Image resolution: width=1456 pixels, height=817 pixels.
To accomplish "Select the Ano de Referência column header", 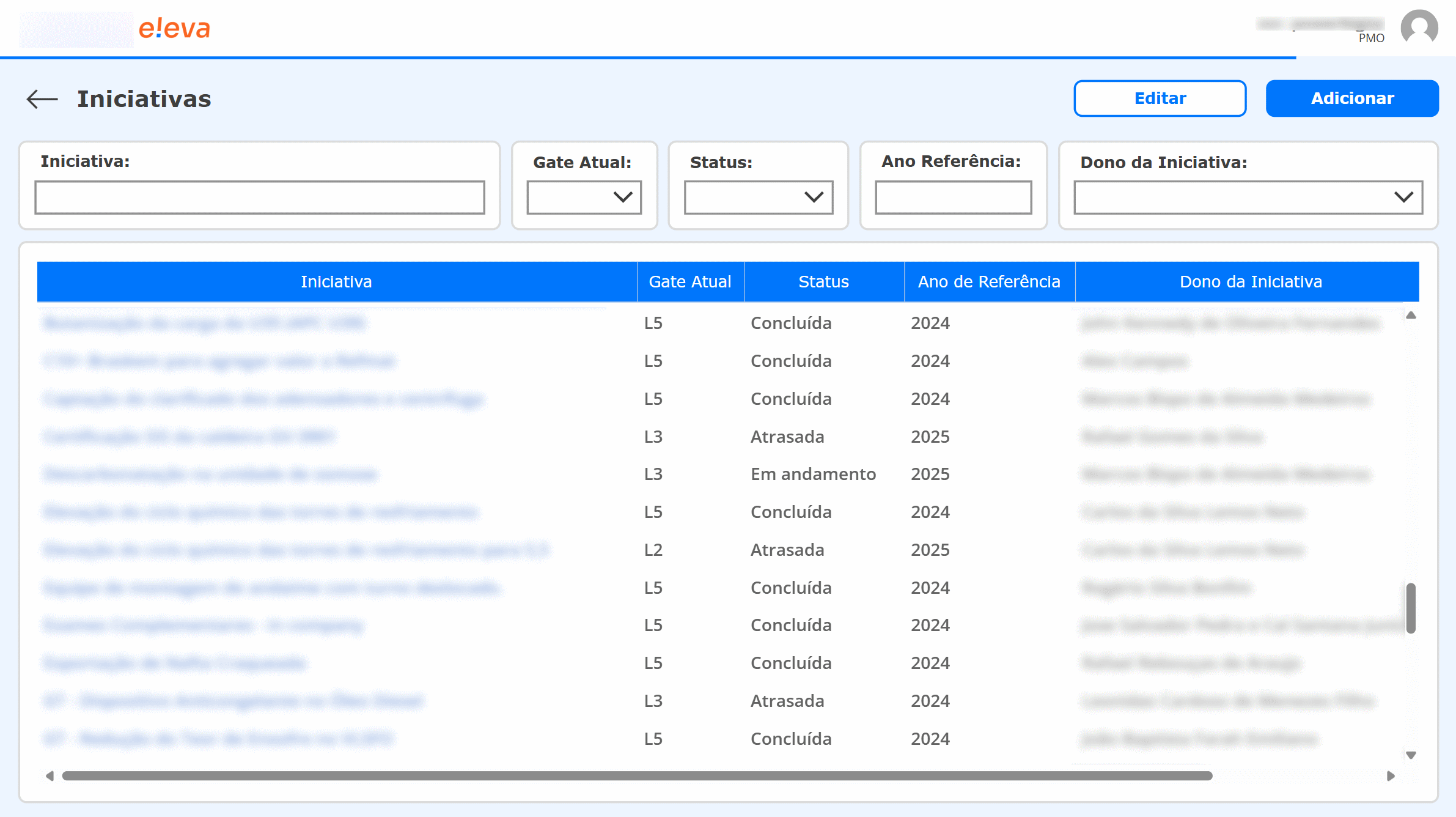I will tap(990, 281).
